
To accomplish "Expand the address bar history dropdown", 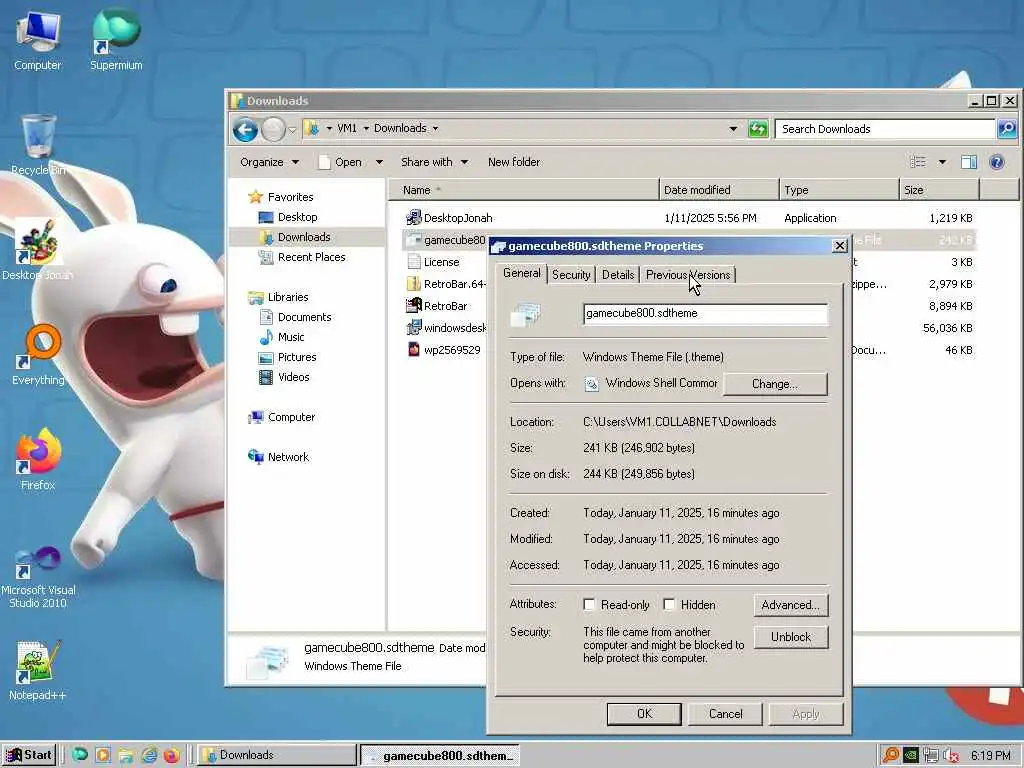I will point(733,129).
